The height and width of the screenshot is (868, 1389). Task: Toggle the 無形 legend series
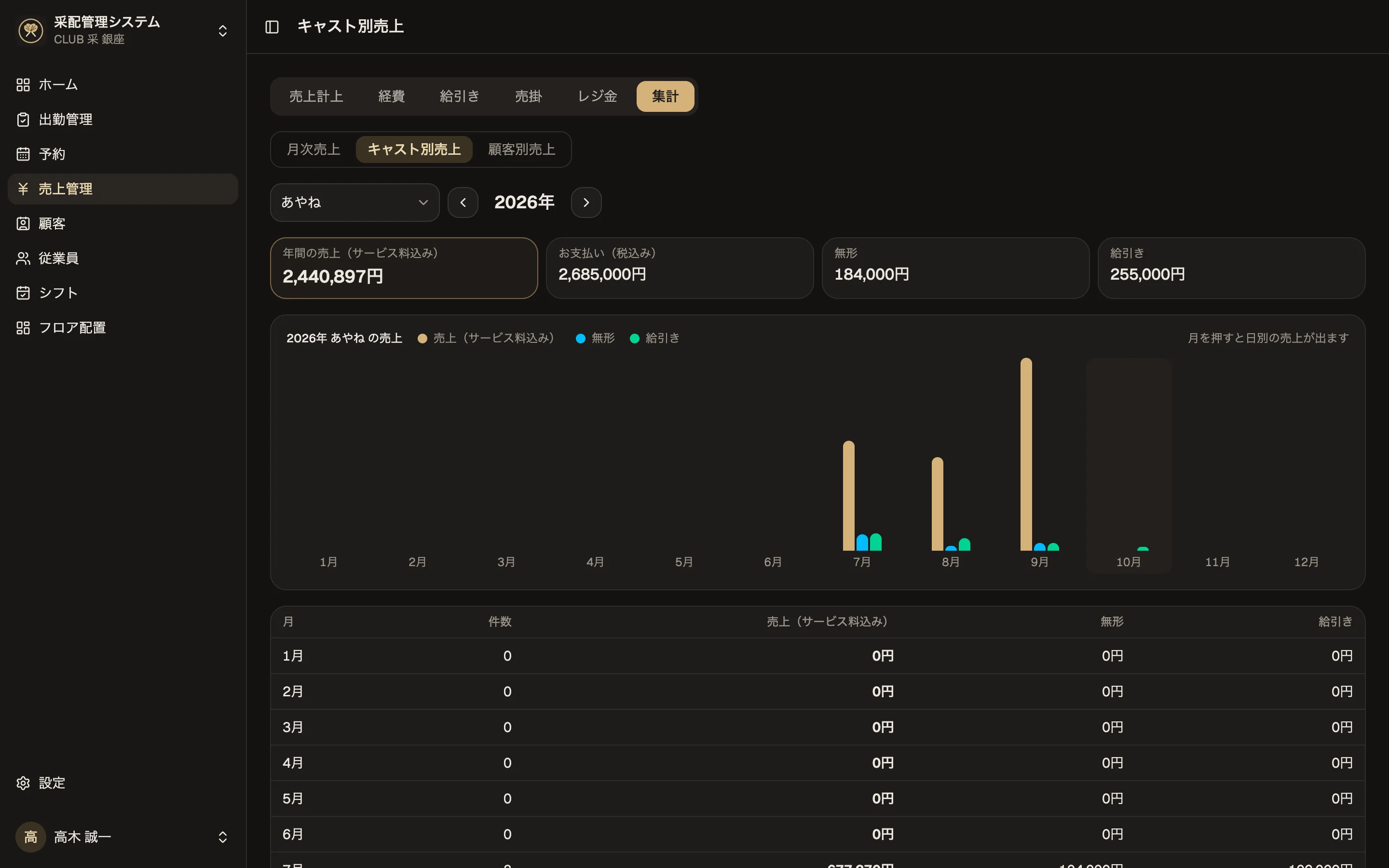[x=595, y=338]
